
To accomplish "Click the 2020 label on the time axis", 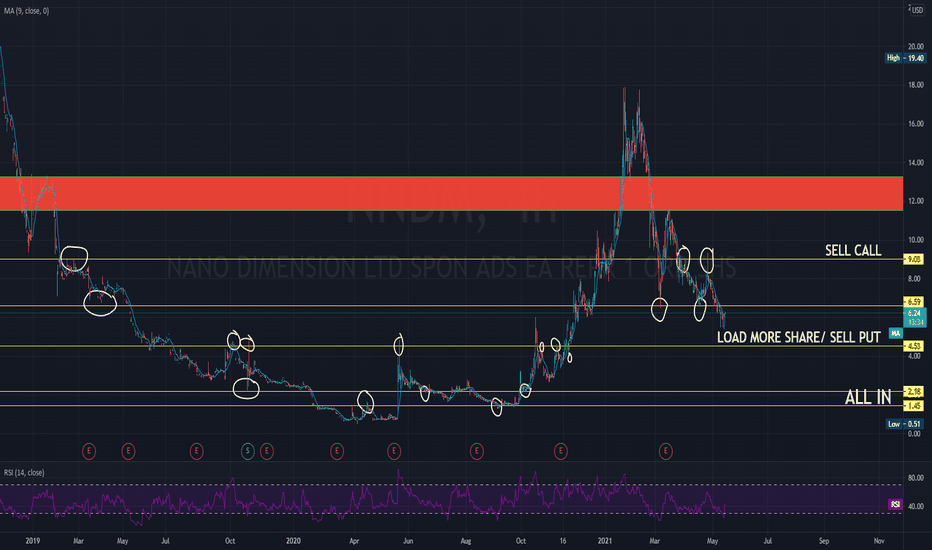I will point(293,540).
